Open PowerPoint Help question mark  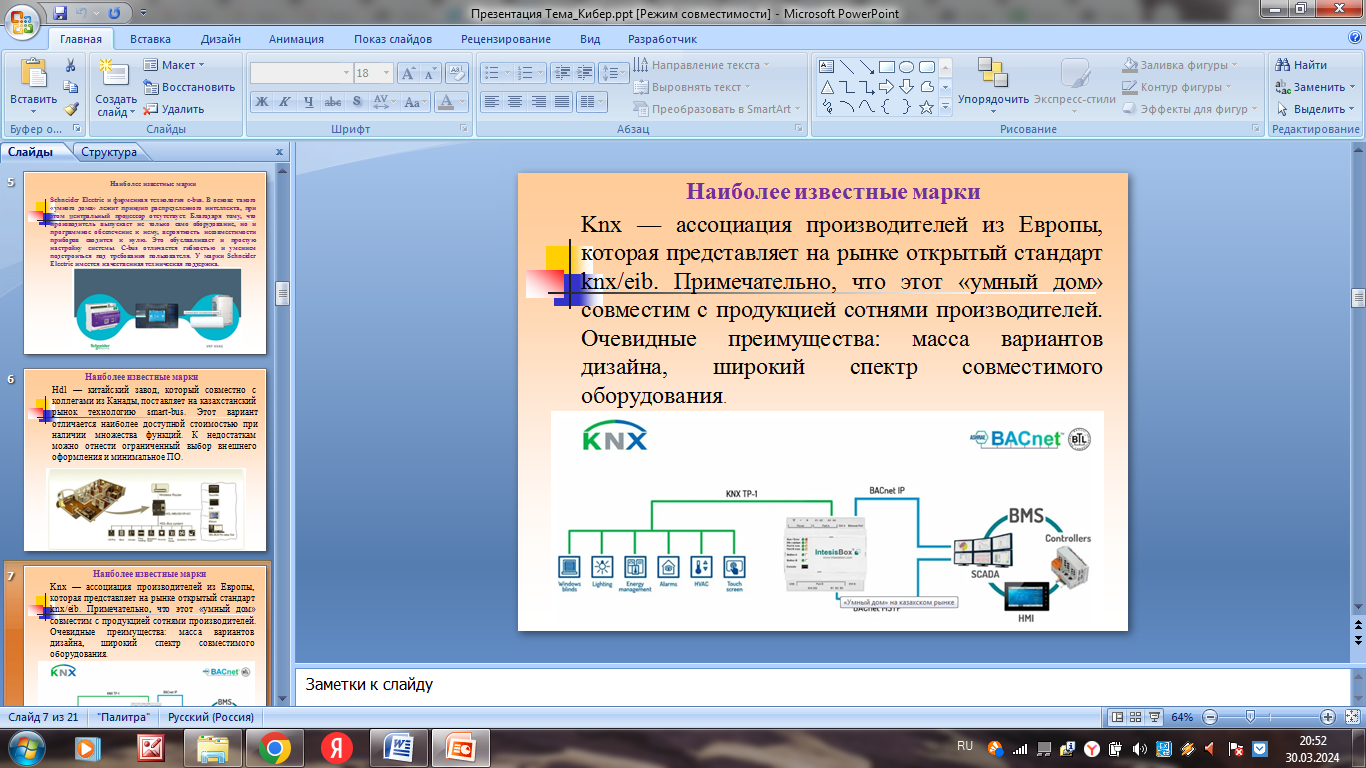[1355, 37]
